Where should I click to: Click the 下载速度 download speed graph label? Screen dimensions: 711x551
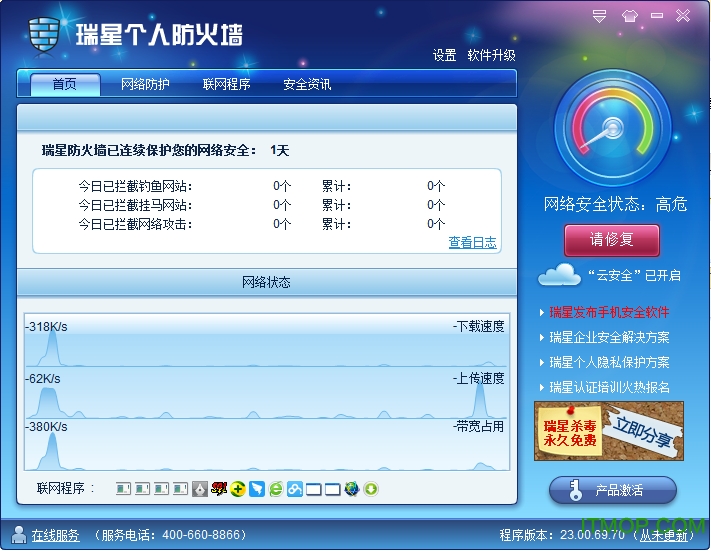(x=481, y=326)
